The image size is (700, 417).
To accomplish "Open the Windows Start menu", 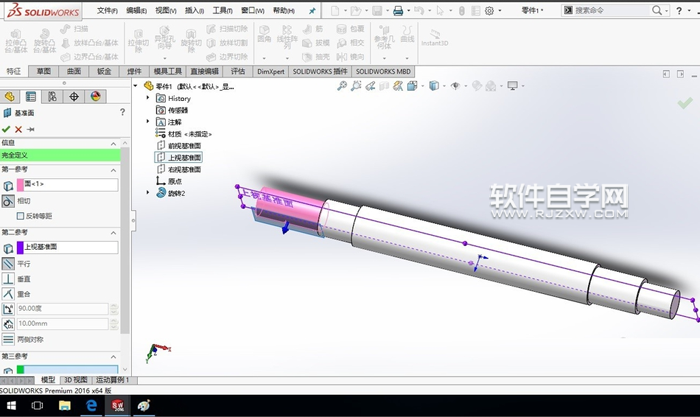I will tap(11, 405).
